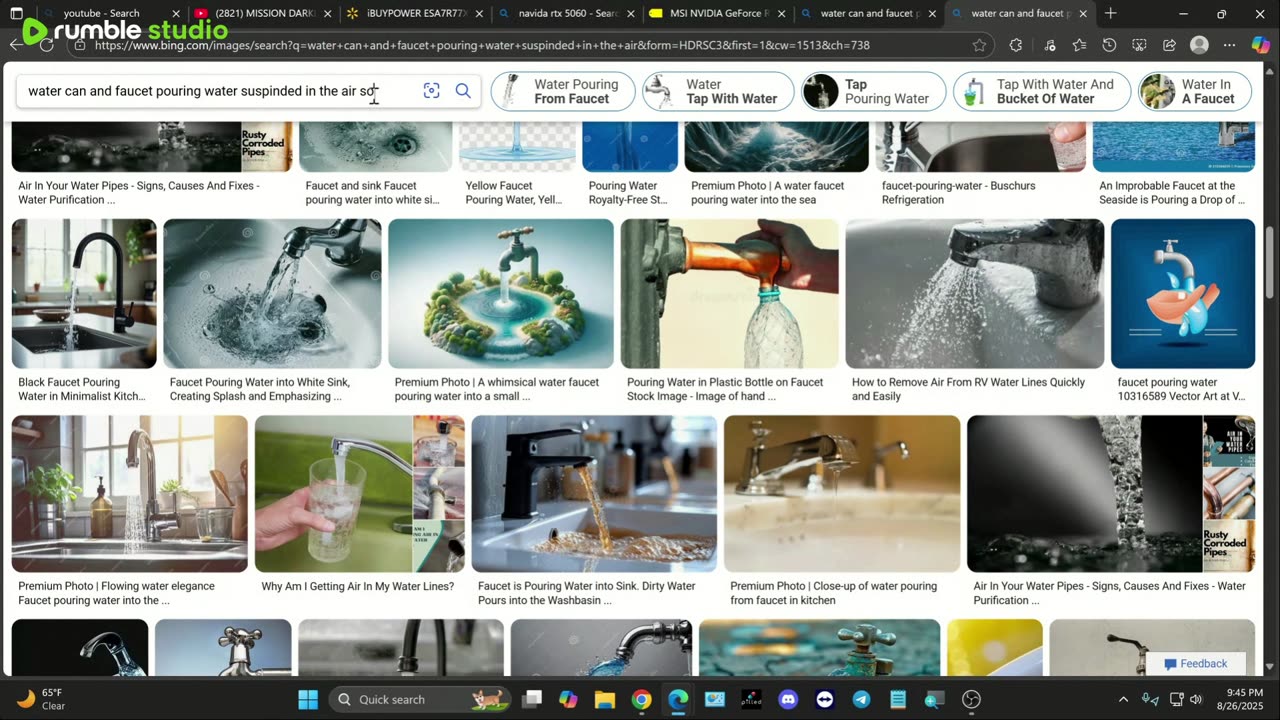
Task: Open the whimsical water faucet island thumbnail
Action: coord(500,294)
